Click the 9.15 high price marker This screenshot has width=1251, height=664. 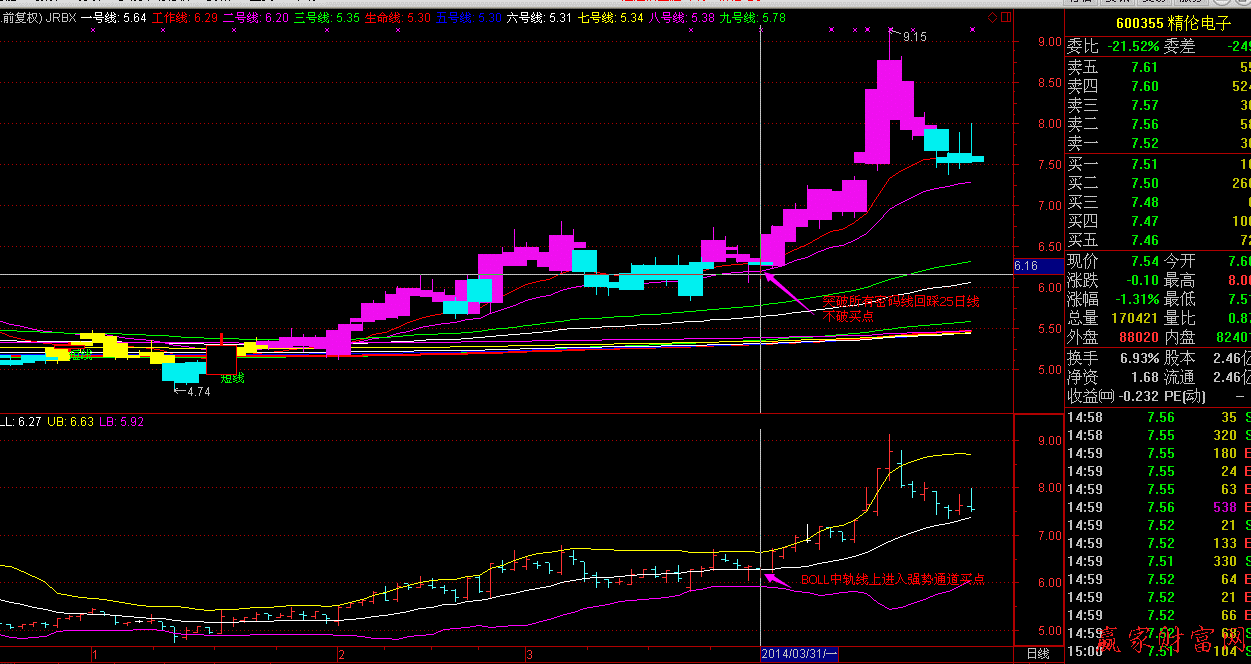[x=913, y=37]
